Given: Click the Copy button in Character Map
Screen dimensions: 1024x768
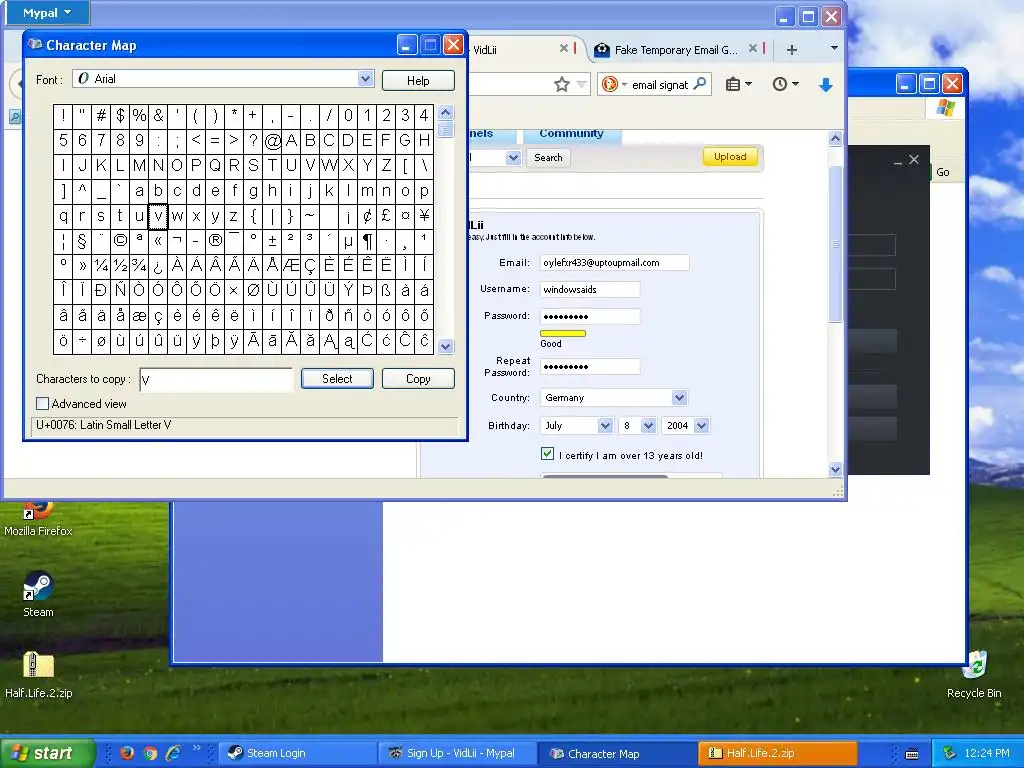Looking at the screenshot, I should click(x=418, y=379).
